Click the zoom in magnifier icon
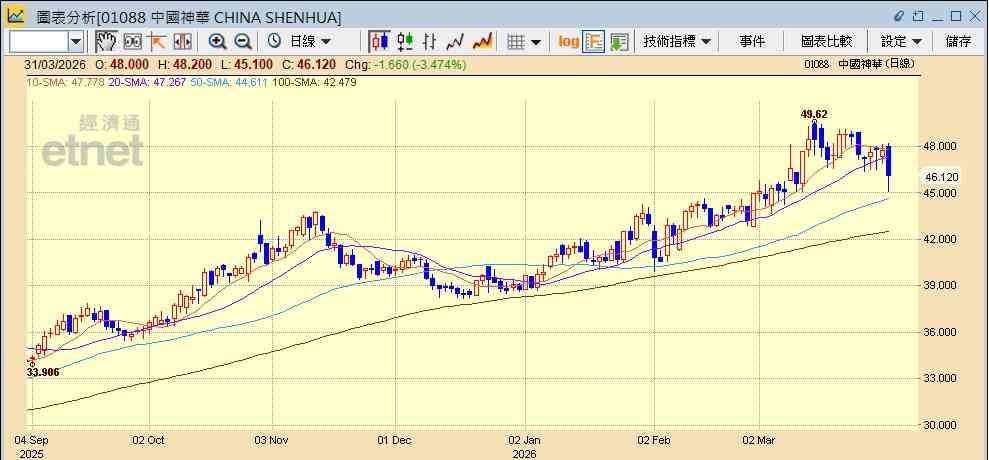The height and width of the screenshot is (460, 989). pyautogui.click(x=218, y=42)
